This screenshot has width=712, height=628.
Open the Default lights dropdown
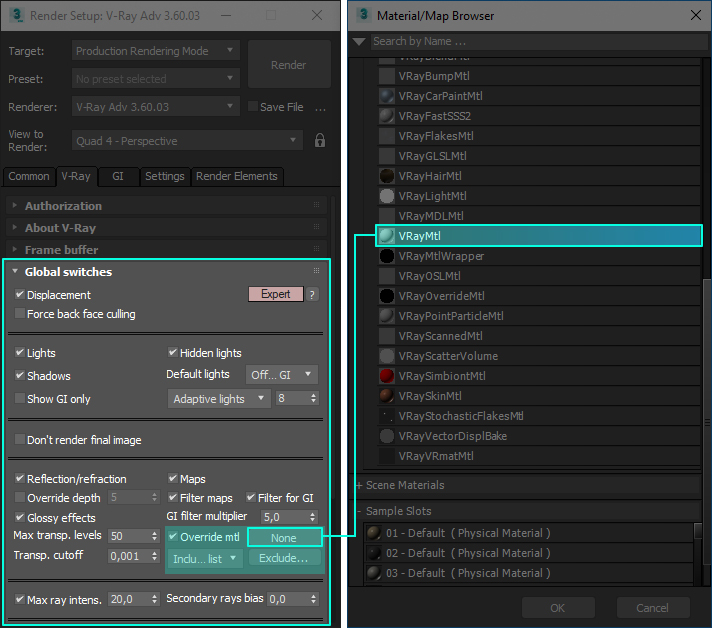click(282, 375)
